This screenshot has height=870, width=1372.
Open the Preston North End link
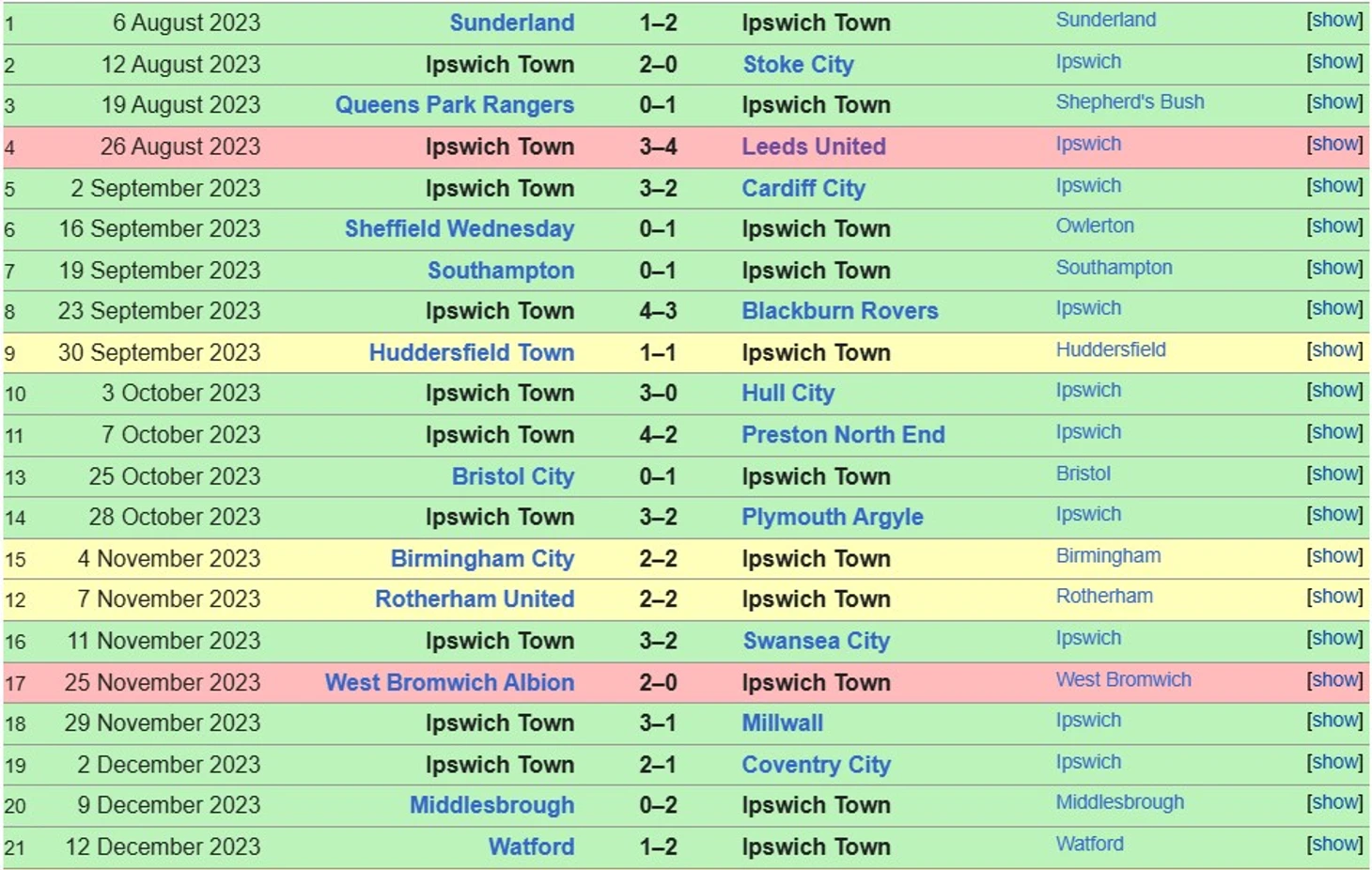point(843,434)
